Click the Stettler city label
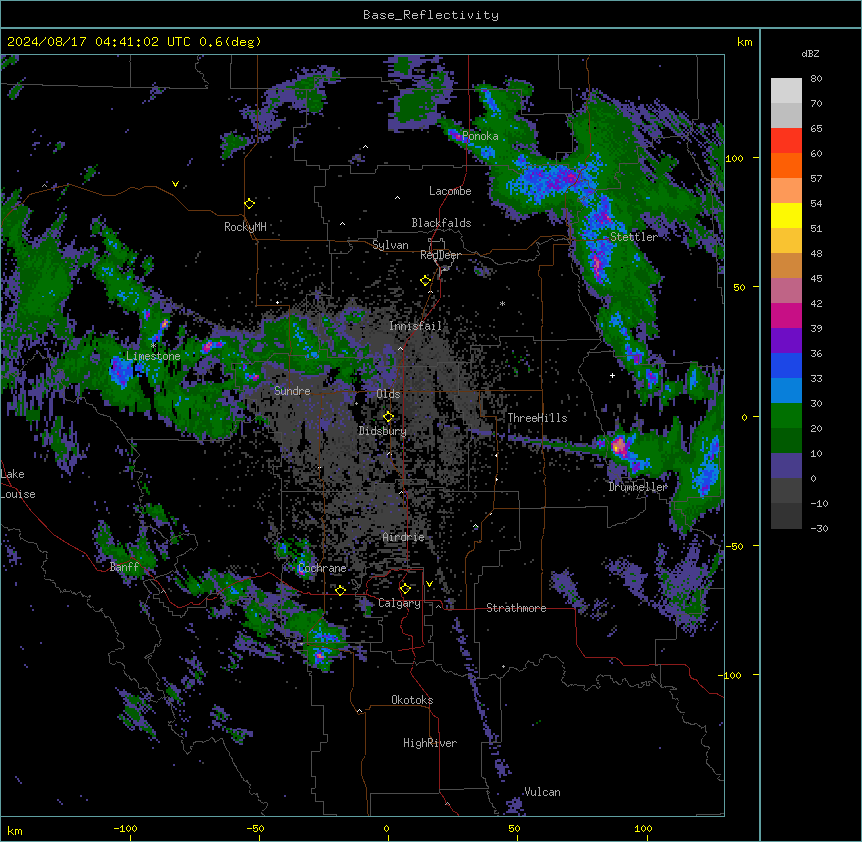Viewport: 862px width, 842px height. click(x=634, y=237)
